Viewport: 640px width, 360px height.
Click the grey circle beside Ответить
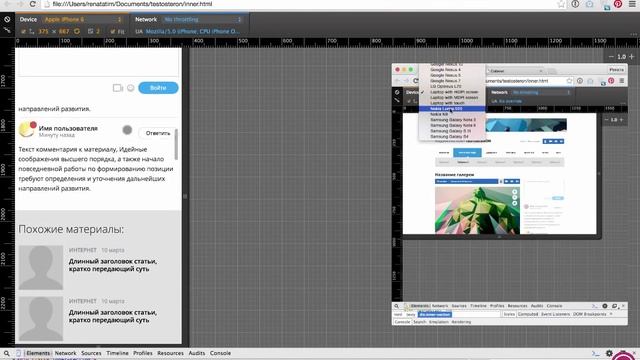coord(127,130)
